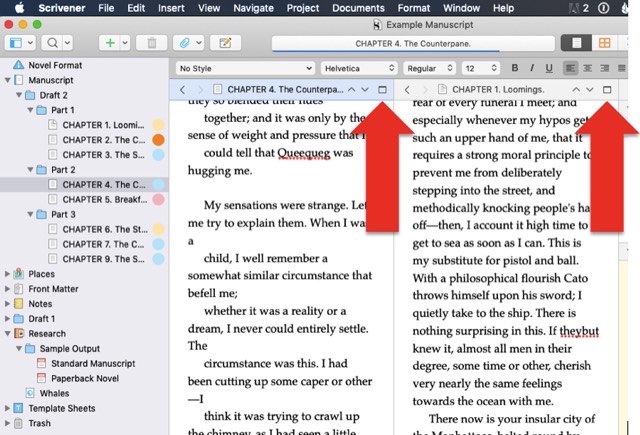
Task: Open the view options dropdown arrow
Action: coord(30,42)
